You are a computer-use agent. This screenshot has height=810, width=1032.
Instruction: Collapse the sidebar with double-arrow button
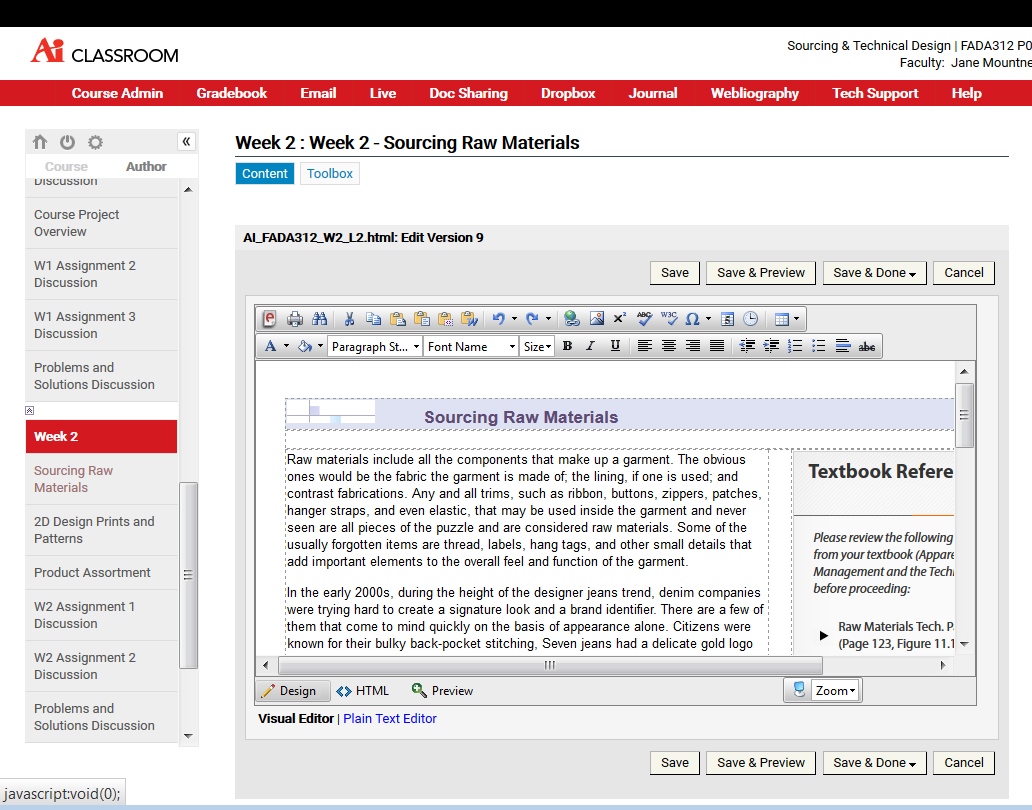[x=186, y=142]
